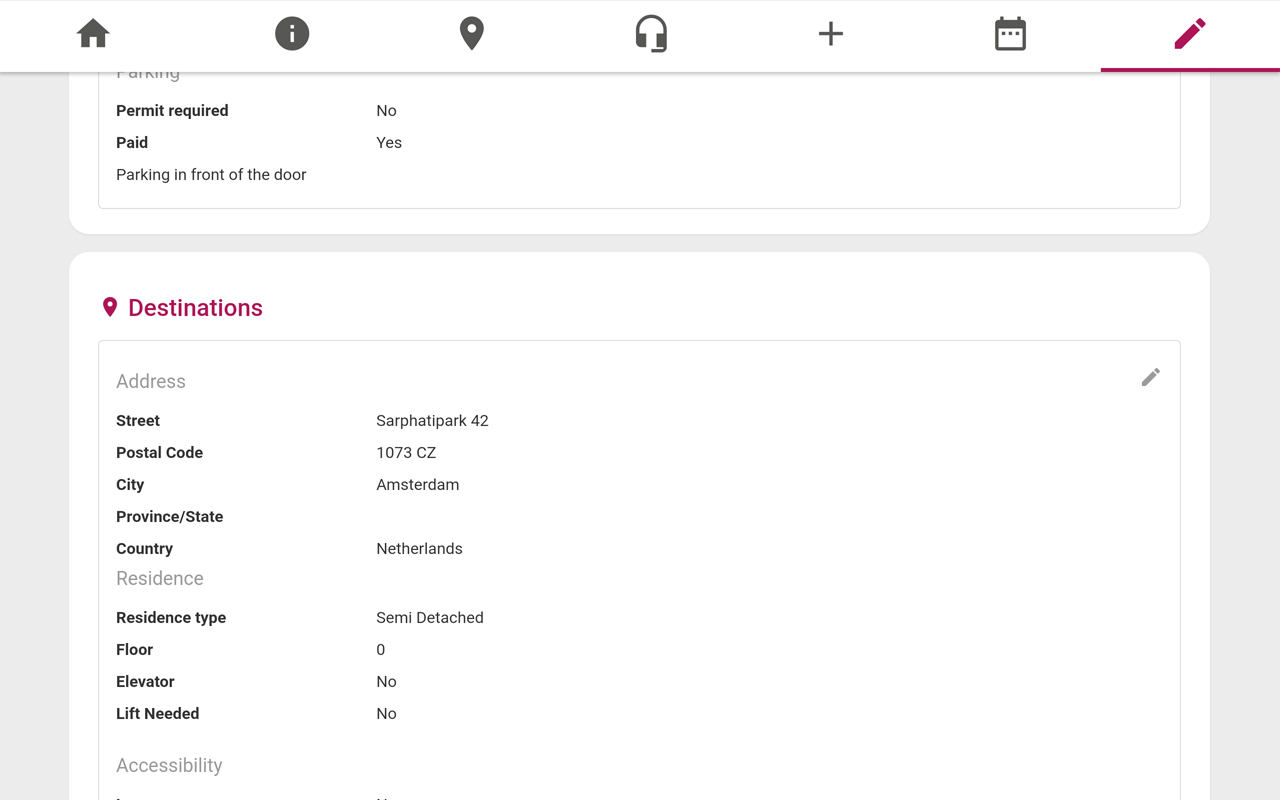Click the postal code 1073 CZ
The width and height of the screenshot is (1280, 800).
[406, 453]
